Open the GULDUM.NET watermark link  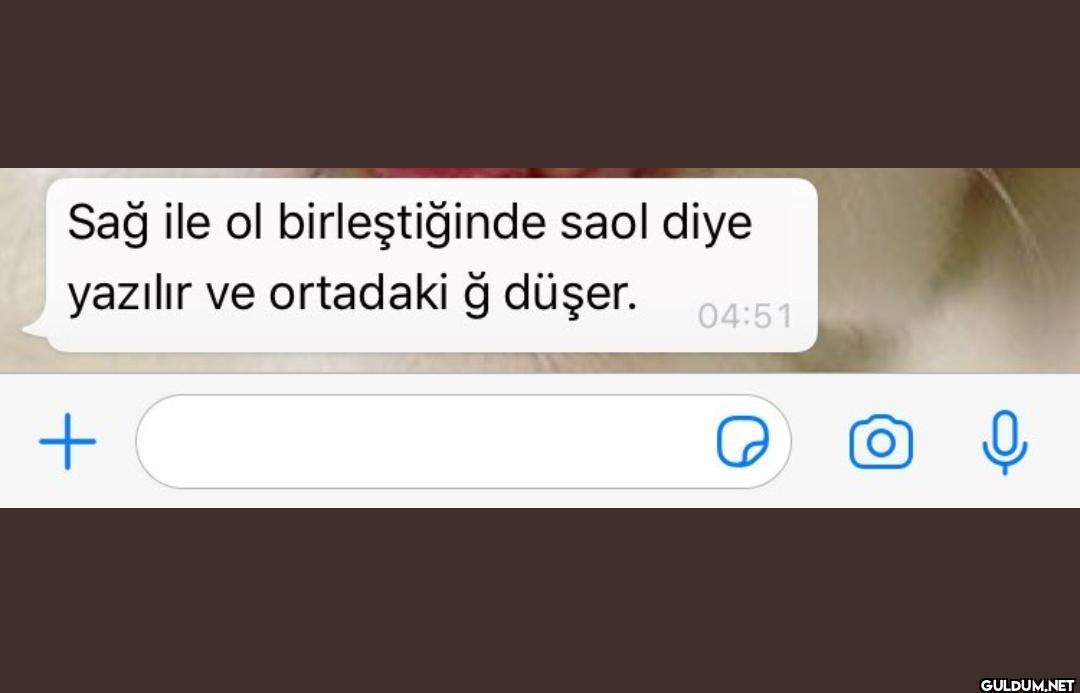point(1027,685)
